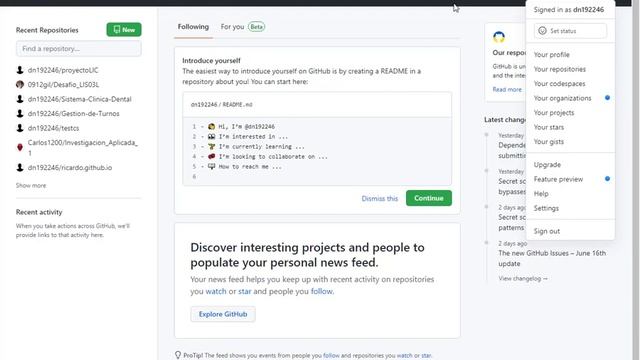The width and height of the screenshot is (640, 360).
Task: Open dn192246/testcs repository
Action: 53,128
